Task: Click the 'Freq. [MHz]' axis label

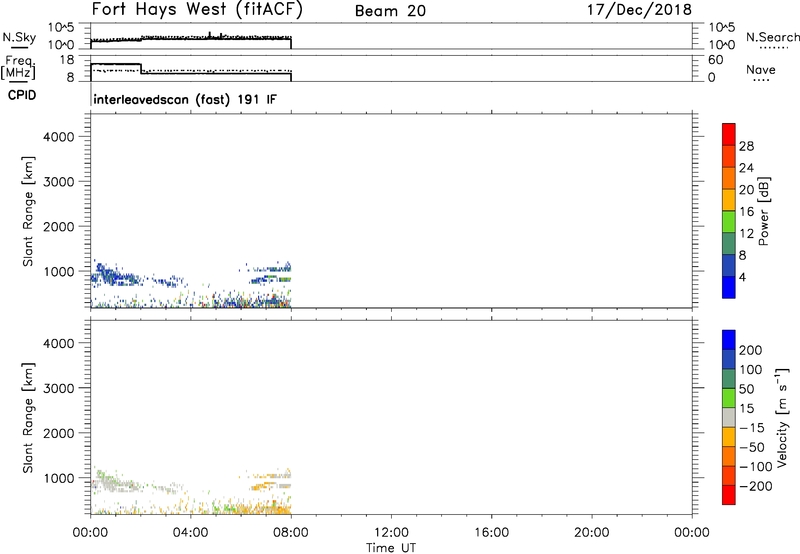Action: coord(18,67)
